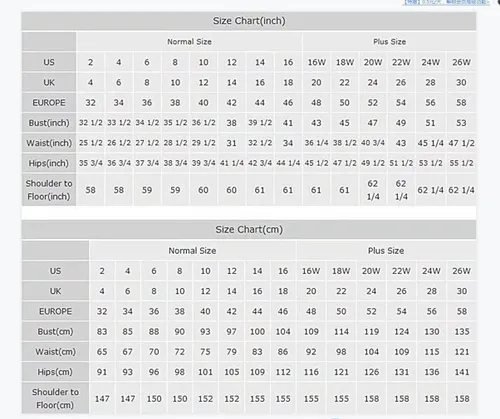Click the Bust(cm) row label
500x419 pixels.
(x=55, y=332)
